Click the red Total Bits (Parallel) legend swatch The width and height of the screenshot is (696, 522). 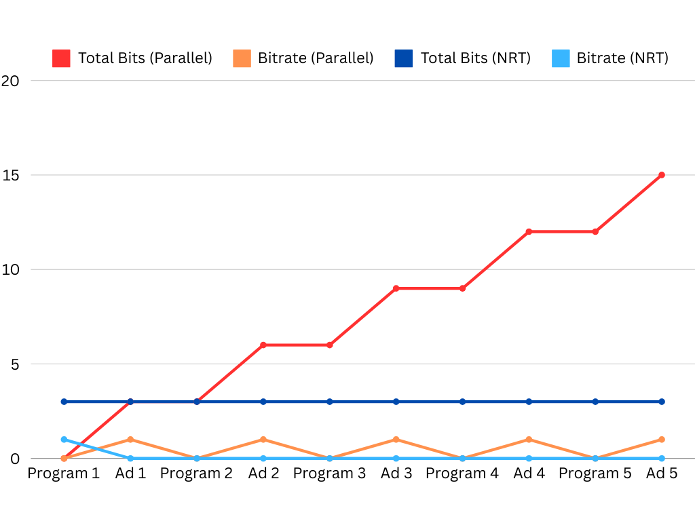[61, 58]
